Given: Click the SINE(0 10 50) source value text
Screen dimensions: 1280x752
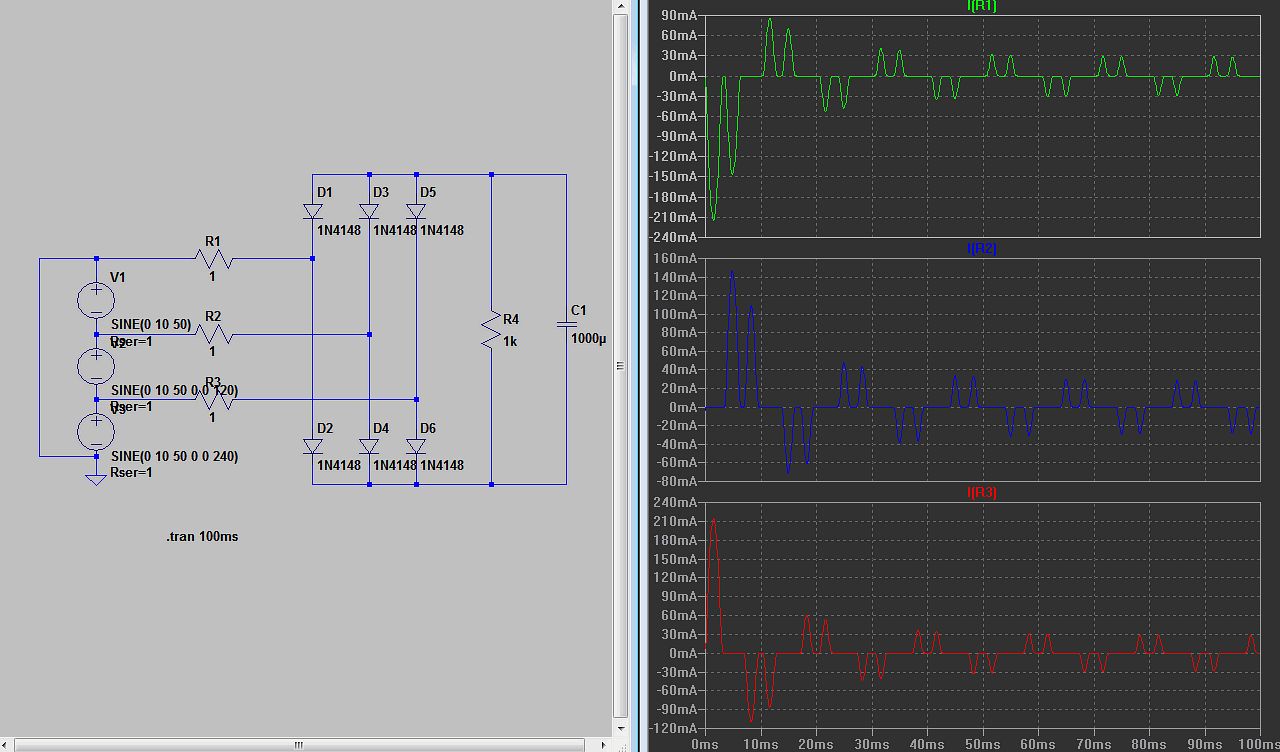Looking at the screenshot, I should click(x=150, y=324).
